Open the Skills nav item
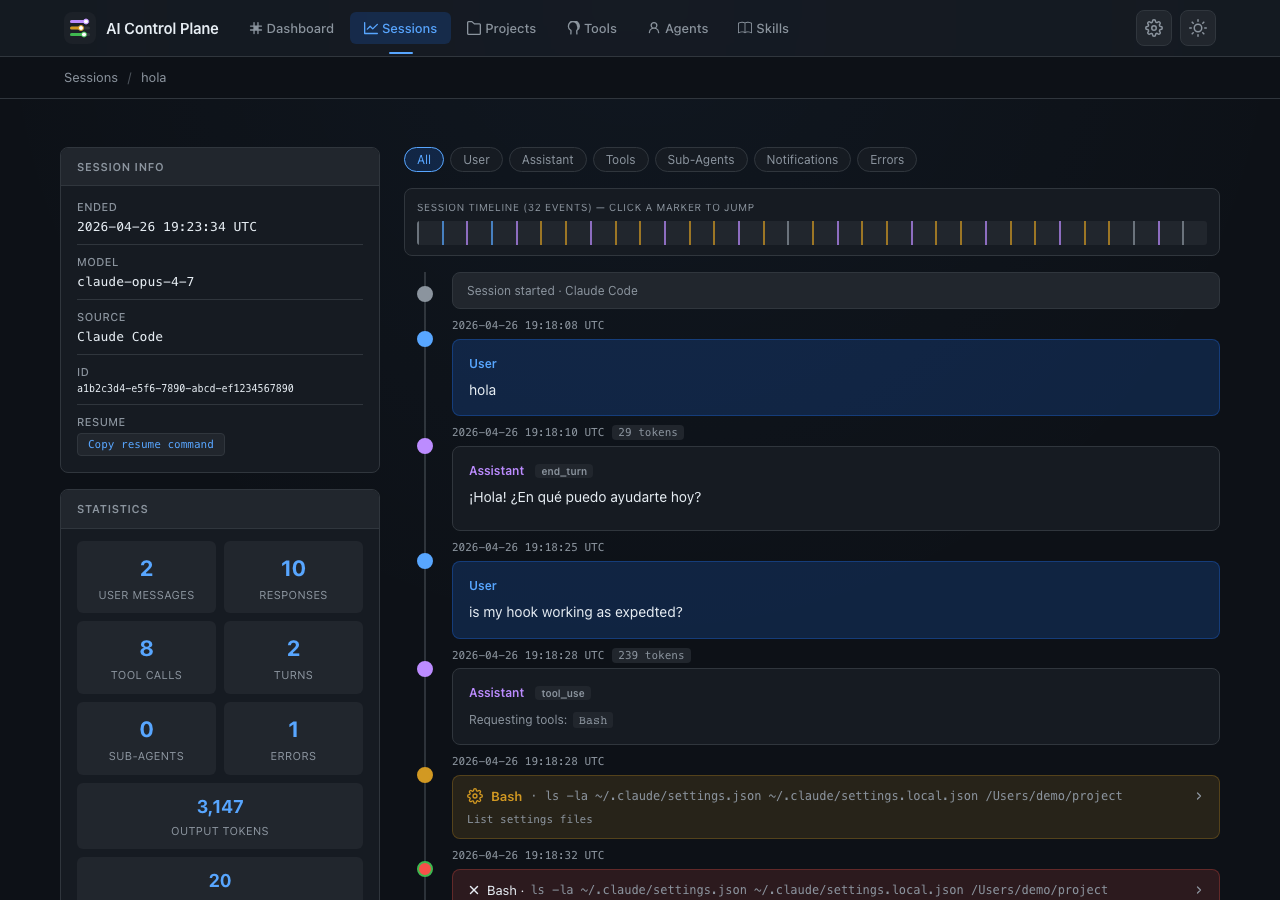The height and width of the screenshot is (900, 1280). [x=763, y=28]
